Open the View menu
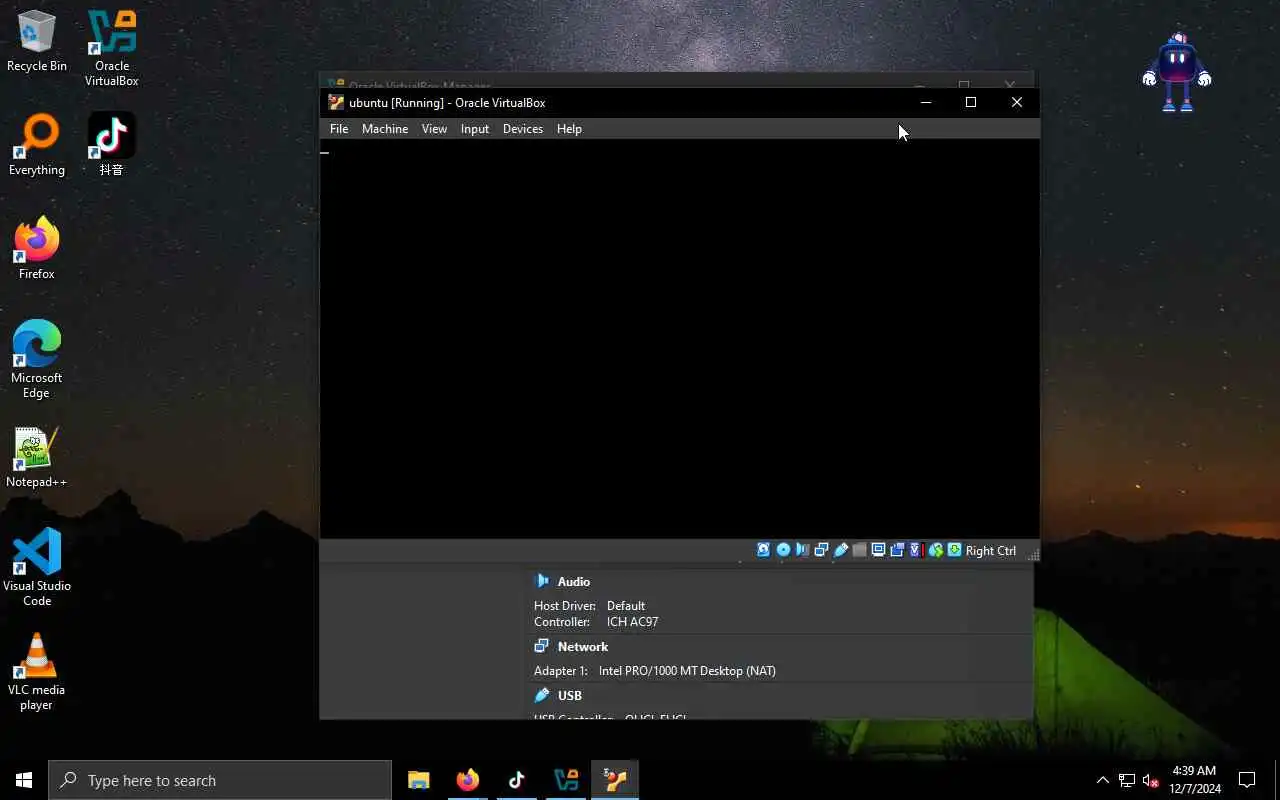This screenshot has height=800, width=1280. pos(434,129)
